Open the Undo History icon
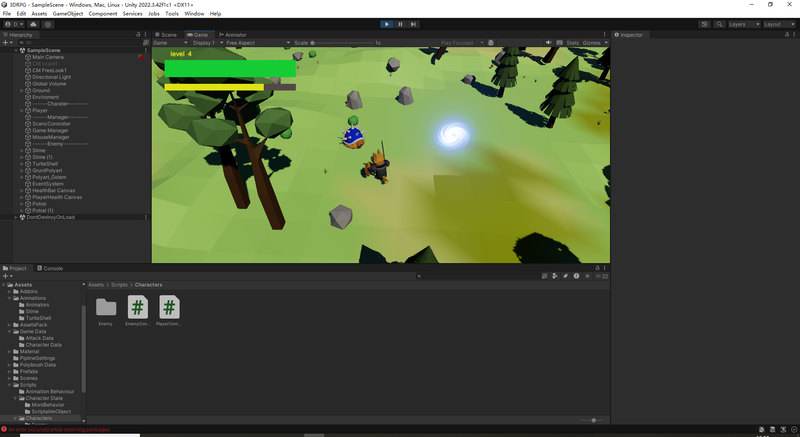The image size is (800, 437). (x=705, y=24)
